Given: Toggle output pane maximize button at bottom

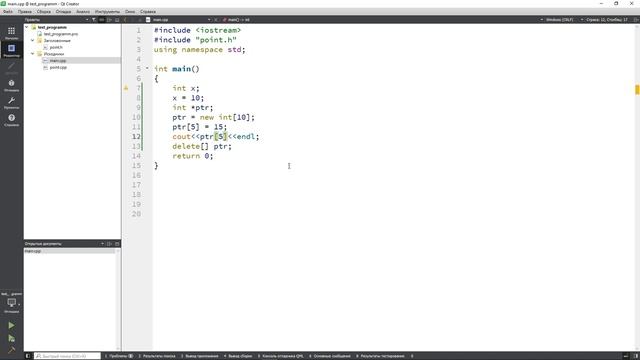Looking at the screenshot, I should click(626, 356).
